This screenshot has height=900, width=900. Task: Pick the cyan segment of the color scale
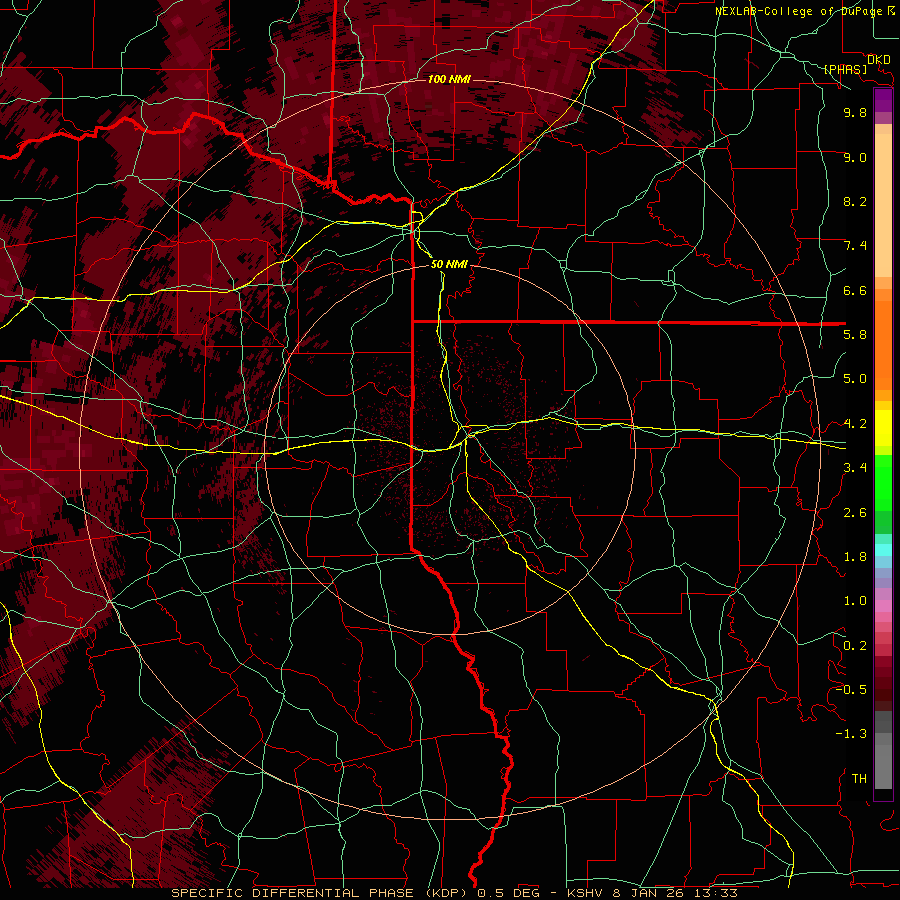[883, 550]
